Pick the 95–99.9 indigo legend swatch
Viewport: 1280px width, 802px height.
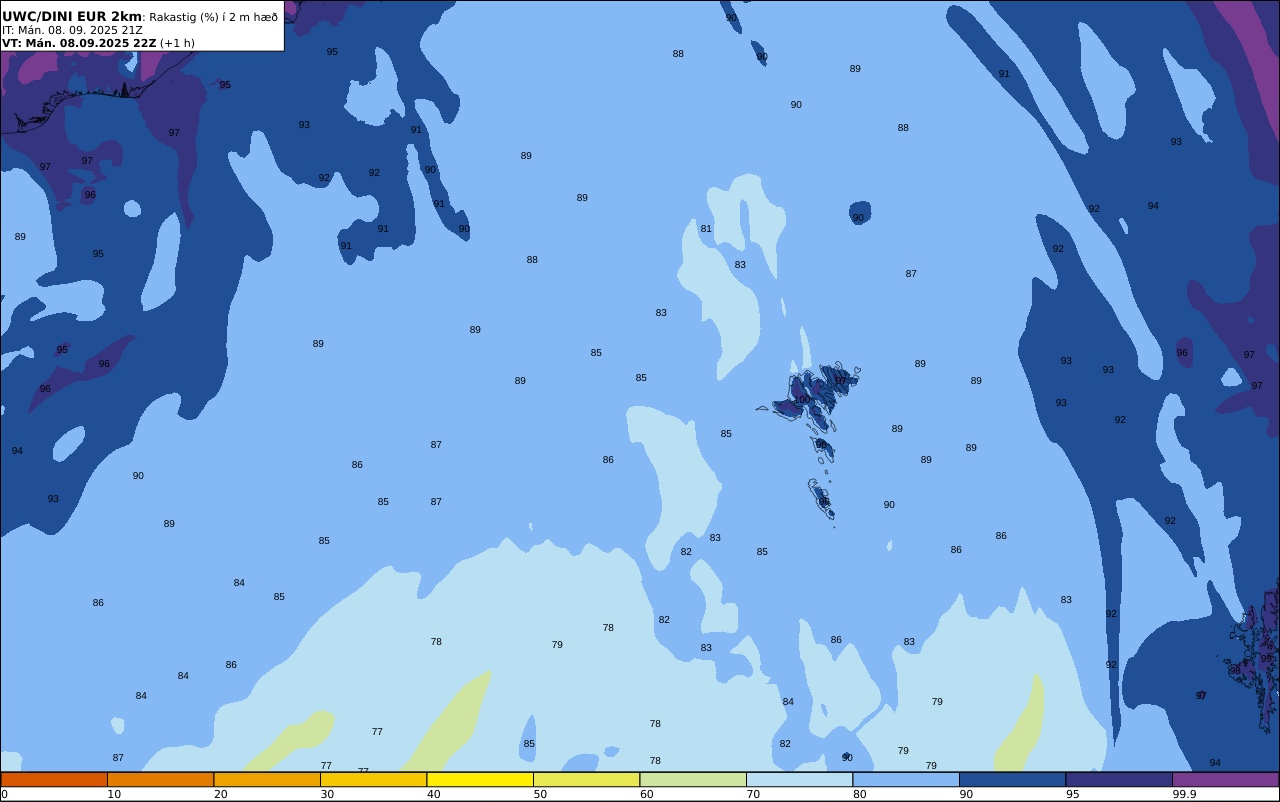[1119, 779]
